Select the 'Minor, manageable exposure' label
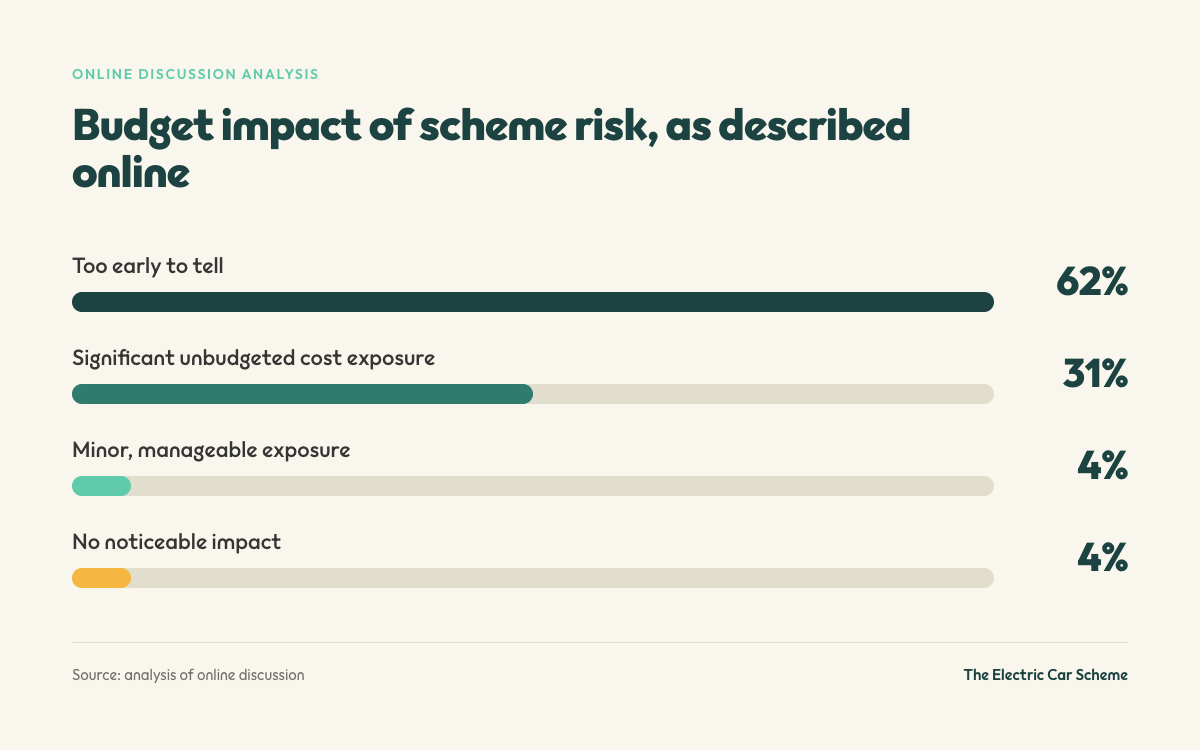Screen dimensions: 1200x750 click(x=211, y=450)
